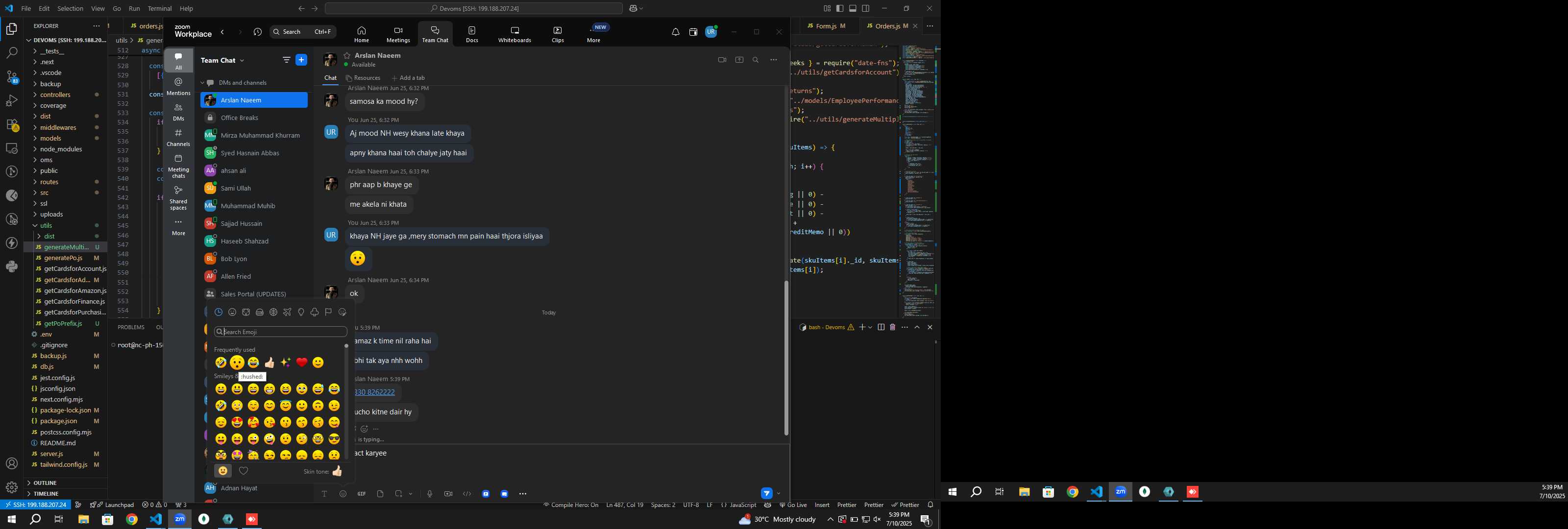Open the send options dropdown arrow

point(779,494)
